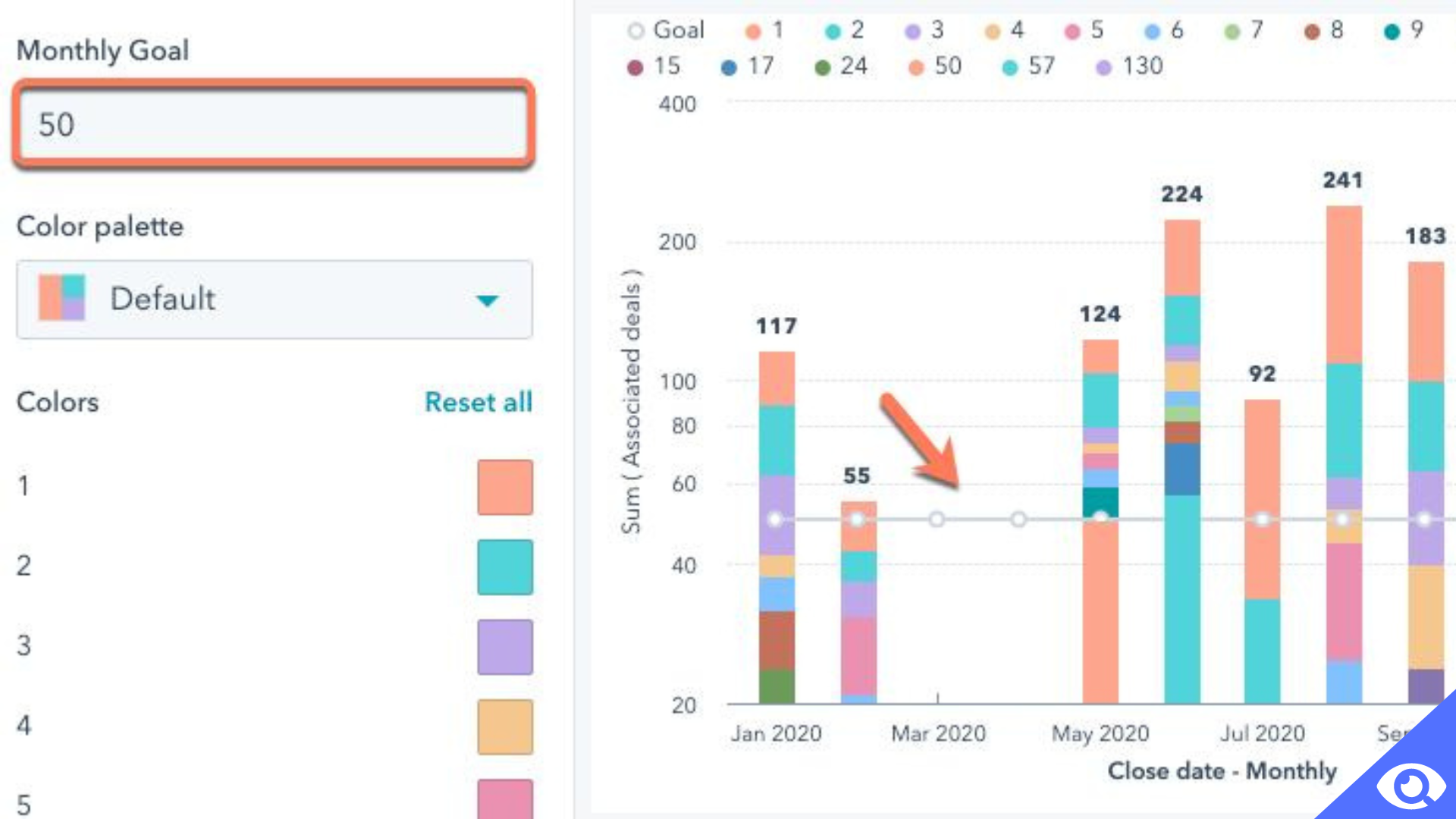Click Reset all colors link
Image resolution: width=1456 pixels, height=819 pixels.
point(479,401)
